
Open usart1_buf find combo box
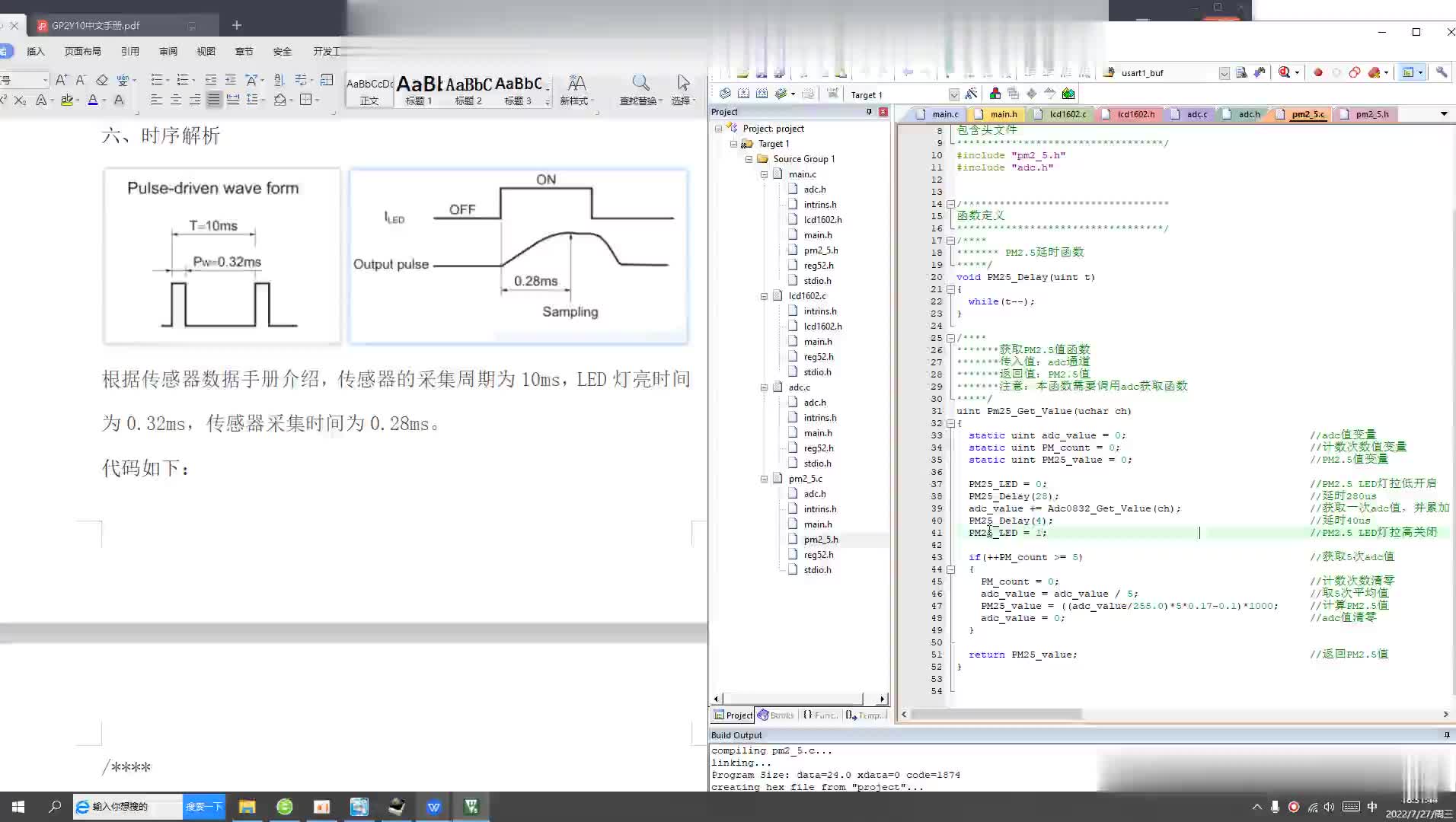coord(1173,73)
